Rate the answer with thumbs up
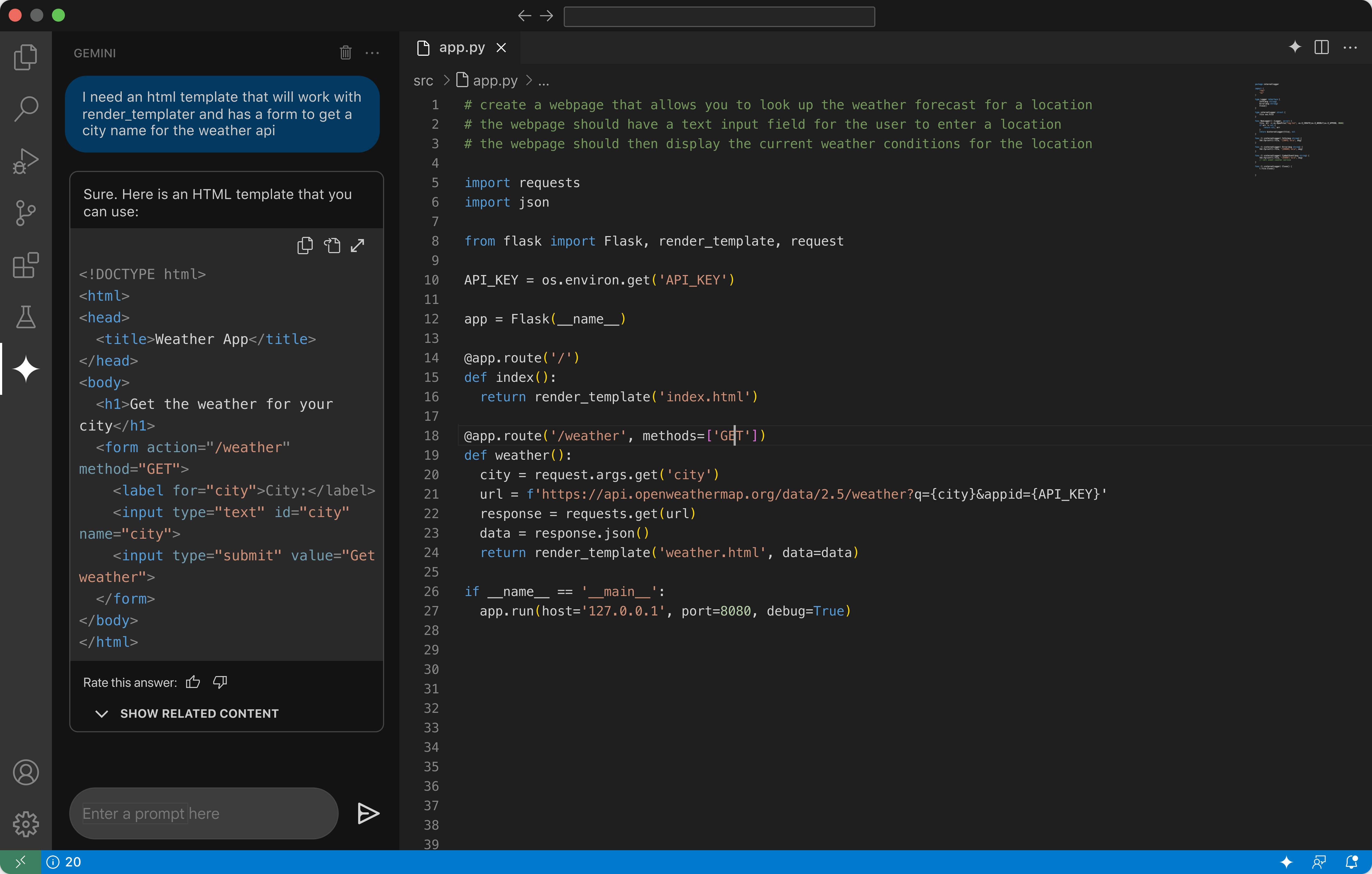Viewport: 1372px width, 874px height. pyautogui.click(x=193, y=682)
